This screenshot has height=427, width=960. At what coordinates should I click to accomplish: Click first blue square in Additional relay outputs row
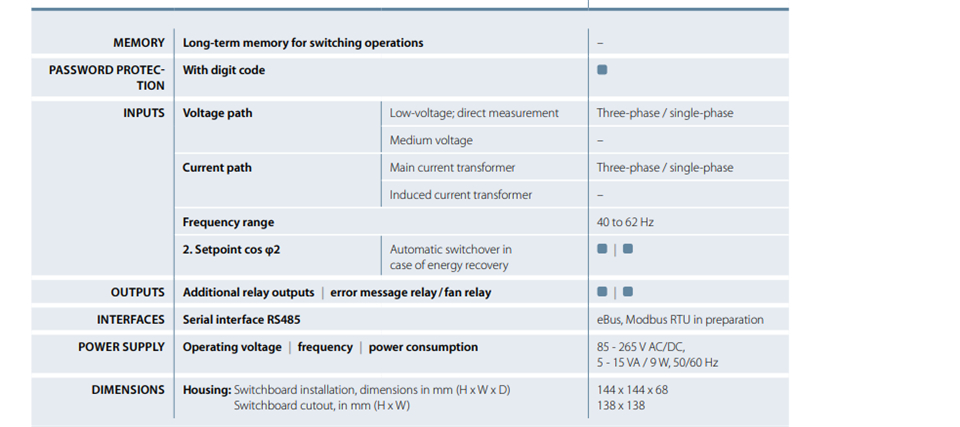click(x=602, y=292)
